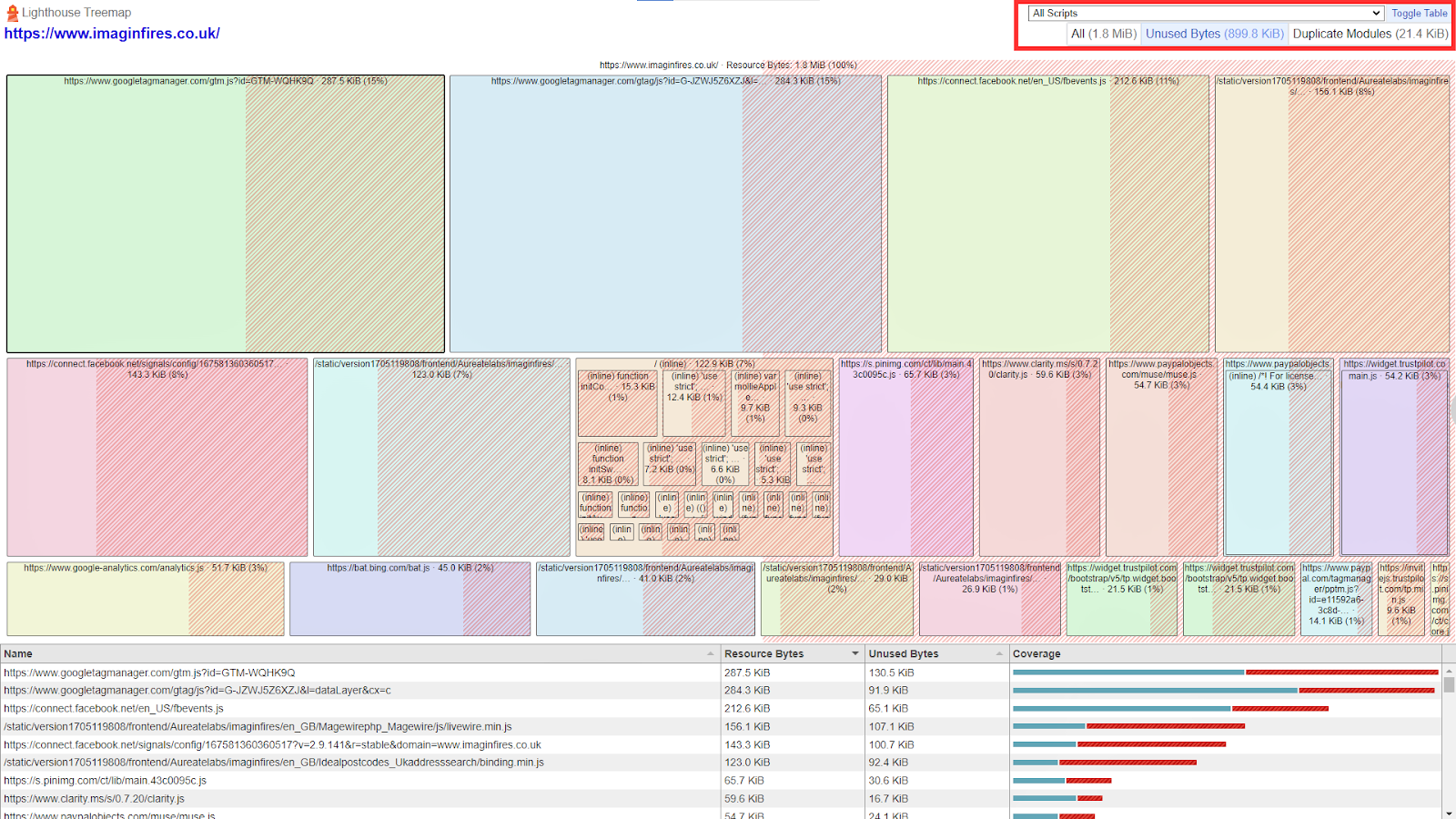This screenshot has width=1456, height=819.
Task: Select the paypalobjects inline block (54.4 KiB)
Action: tap(1278, 462)
